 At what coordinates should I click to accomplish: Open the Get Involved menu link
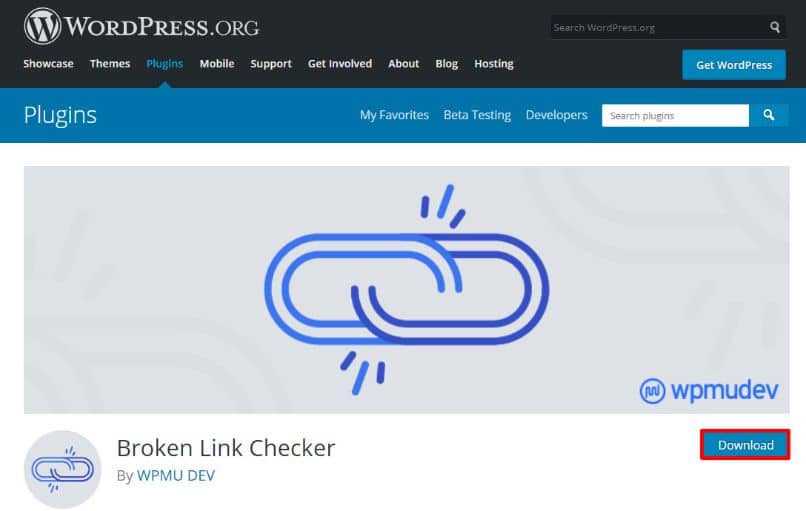[x=340, y=64]
